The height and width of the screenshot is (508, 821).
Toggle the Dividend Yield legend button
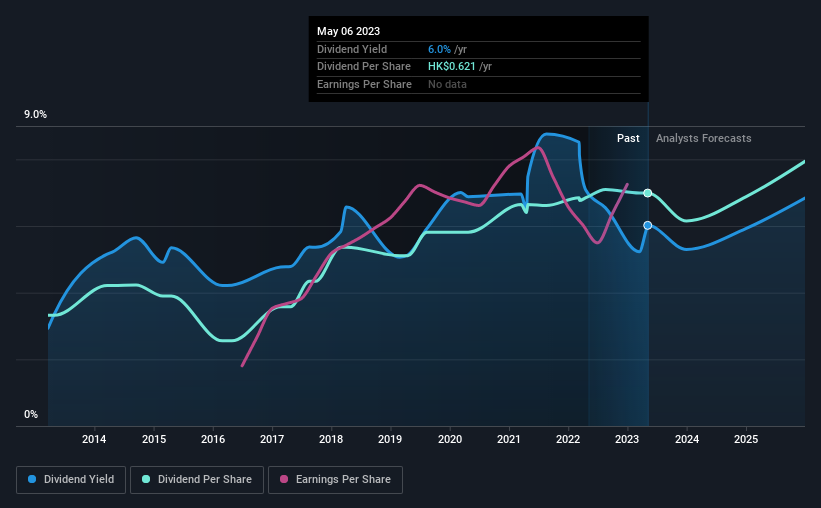tap(71, 479)
